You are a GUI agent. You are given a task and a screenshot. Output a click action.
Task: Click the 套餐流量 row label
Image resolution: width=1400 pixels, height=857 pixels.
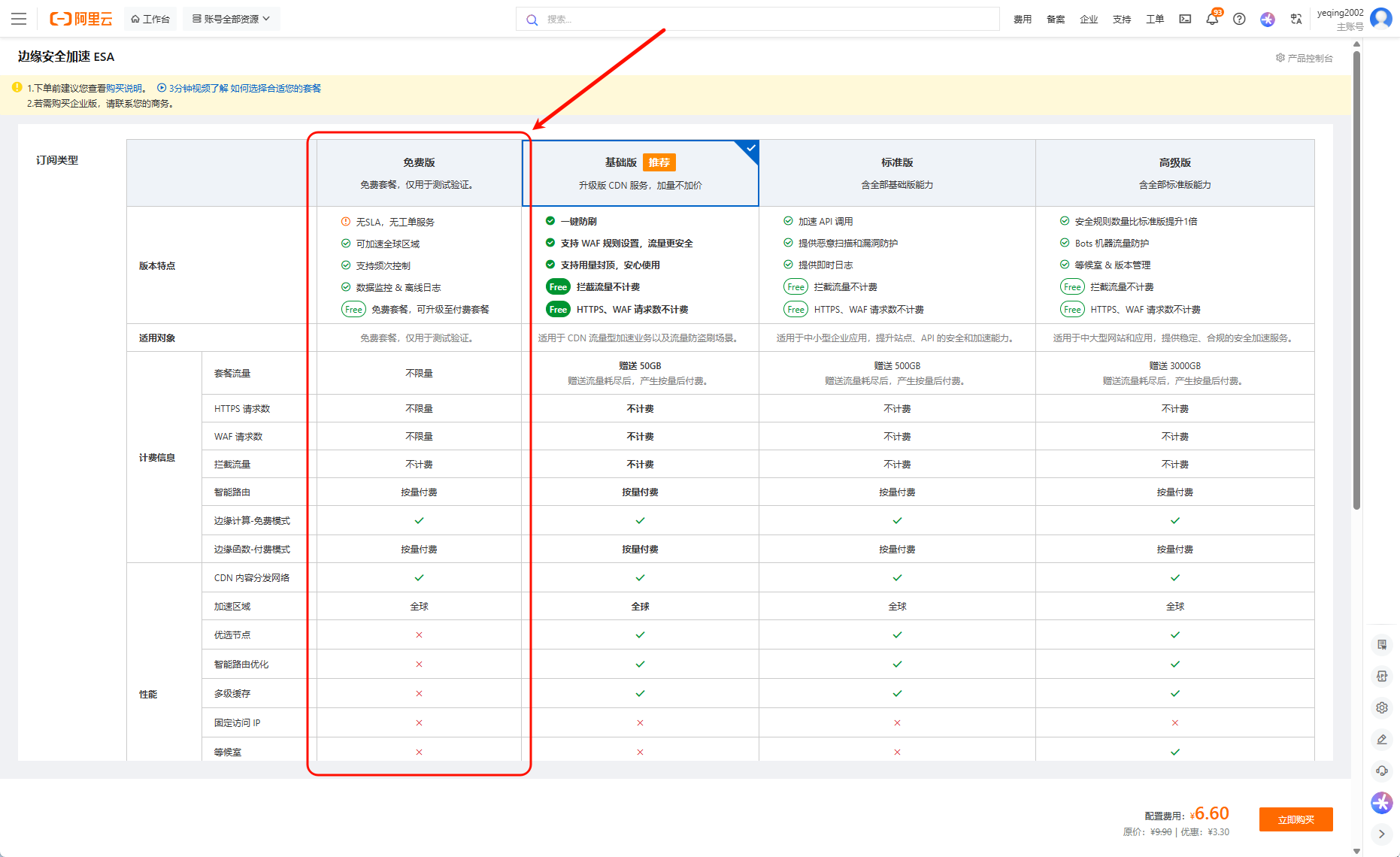pyautogui.click(x=232, y=374)
